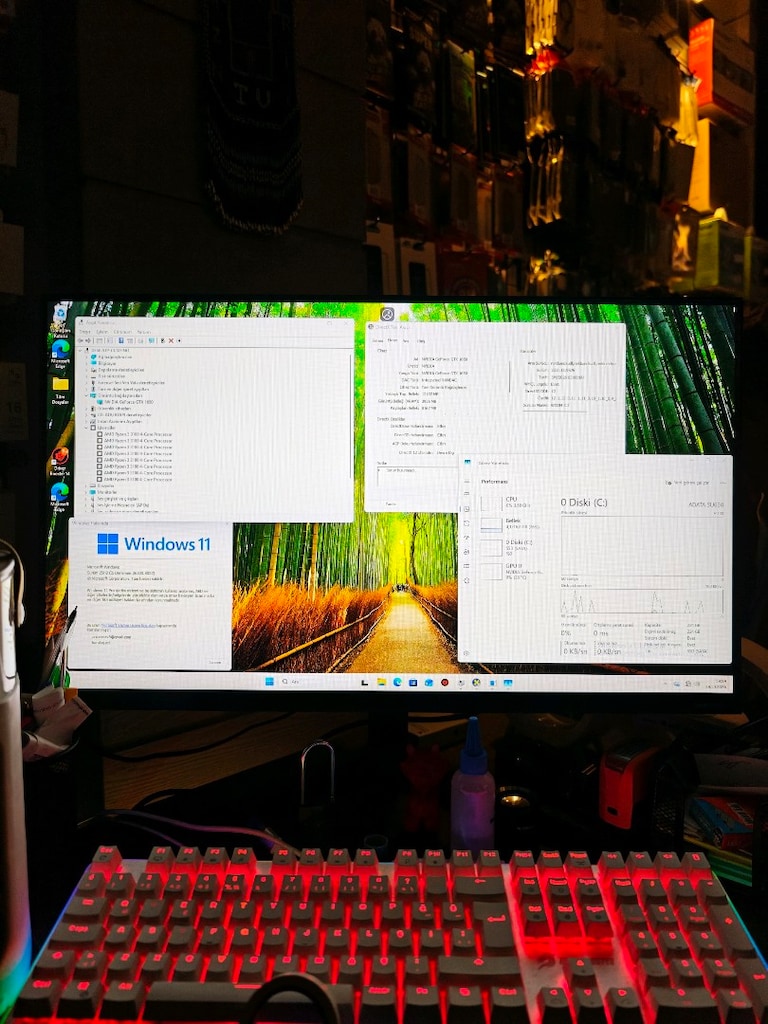Select 0 Diski (C:) in performance list

509,547
